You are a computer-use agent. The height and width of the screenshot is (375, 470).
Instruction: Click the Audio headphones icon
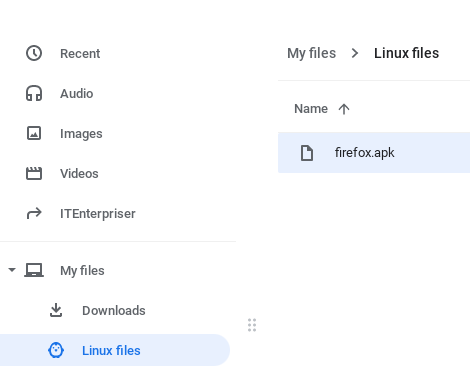pyautogui.click(x=34, y=93)
